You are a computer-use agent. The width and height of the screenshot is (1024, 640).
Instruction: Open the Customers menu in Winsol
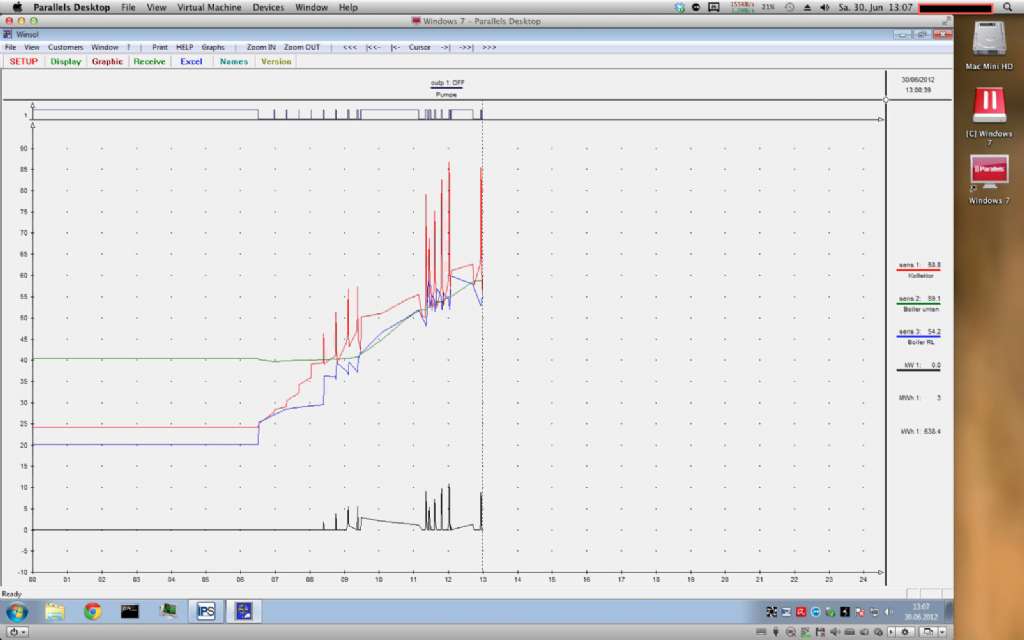66,47
